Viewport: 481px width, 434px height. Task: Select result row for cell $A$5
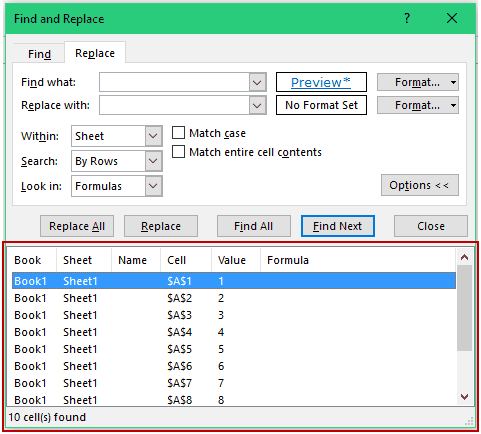234,349
